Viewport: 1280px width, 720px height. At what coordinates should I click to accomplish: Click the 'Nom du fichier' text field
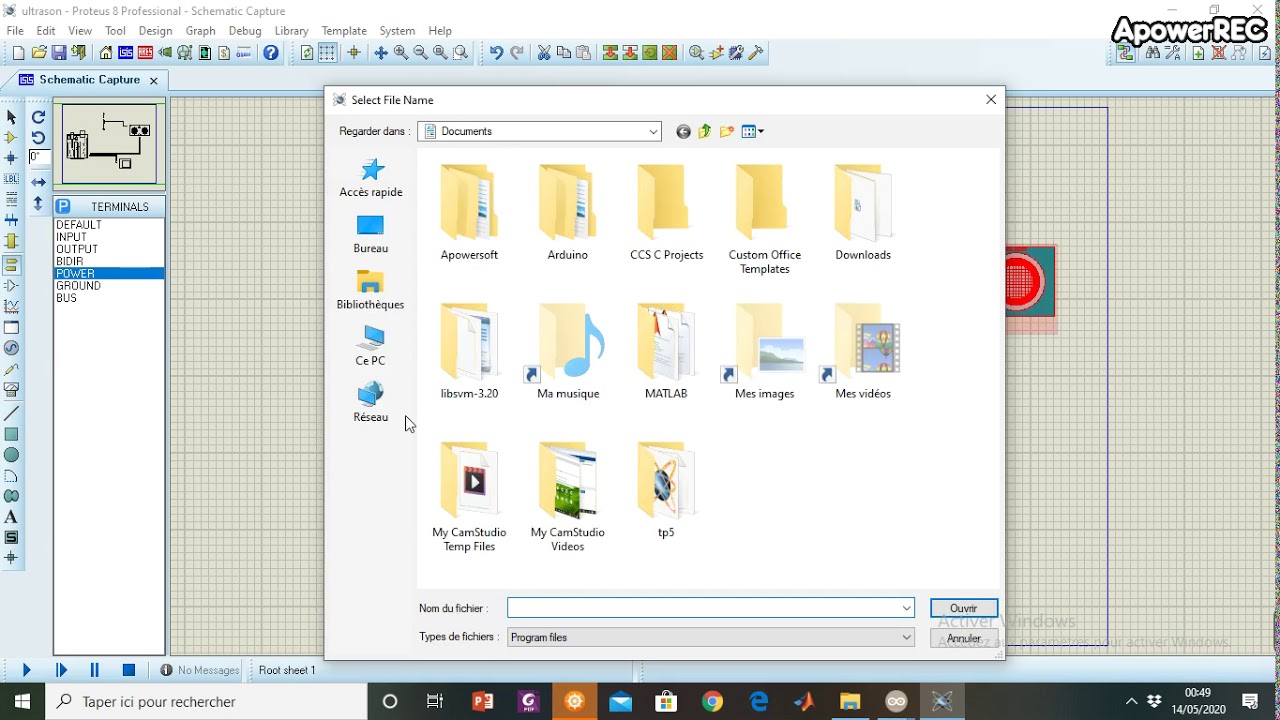[704, 608]
